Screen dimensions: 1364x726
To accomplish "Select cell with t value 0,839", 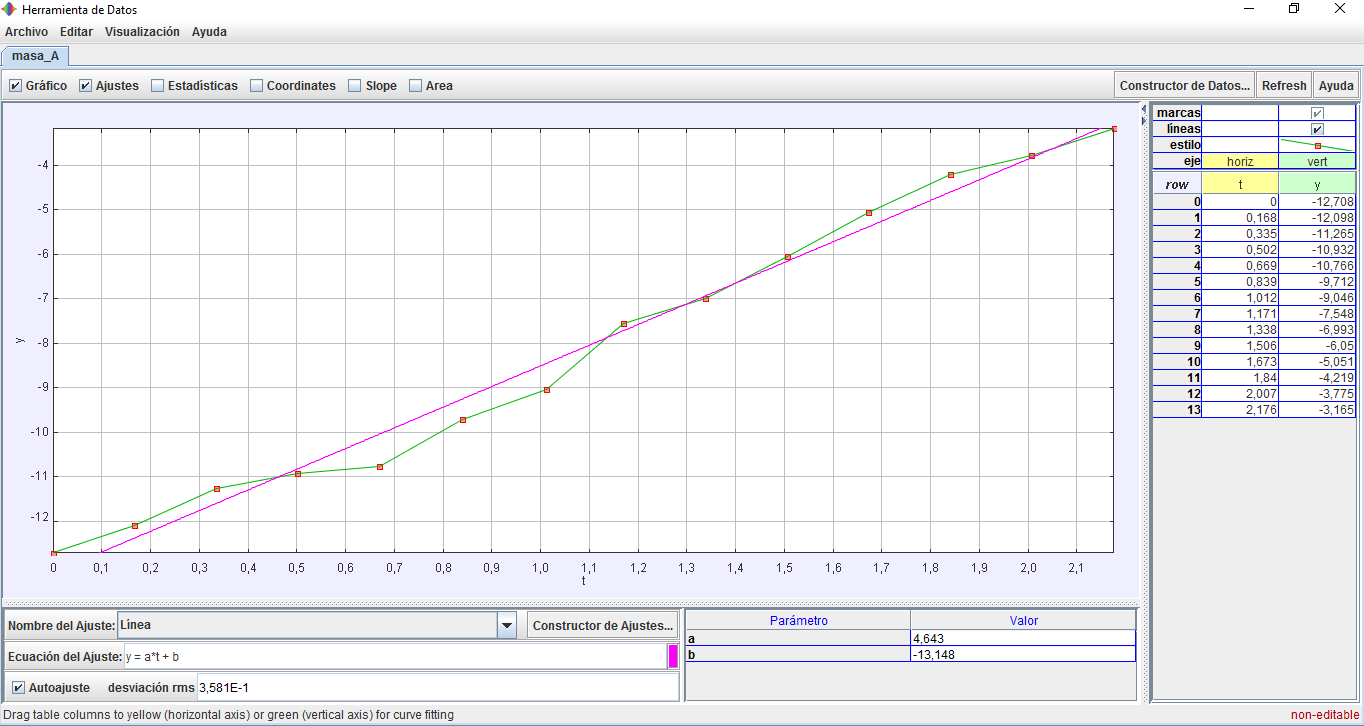I will (1240, 282).
